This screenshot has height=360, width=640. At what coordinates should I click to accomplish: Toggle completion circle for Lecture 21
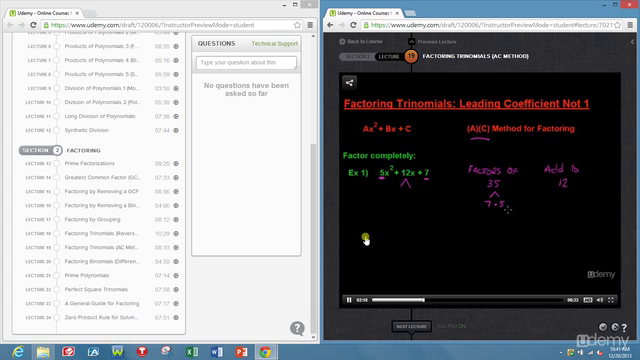pos(57,276)
